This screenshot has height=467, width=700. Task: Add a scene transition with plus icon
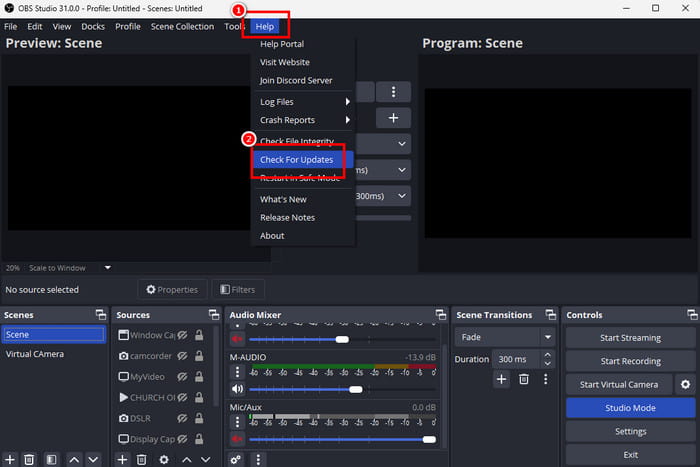pyautogui.click(x=502, y=379)
